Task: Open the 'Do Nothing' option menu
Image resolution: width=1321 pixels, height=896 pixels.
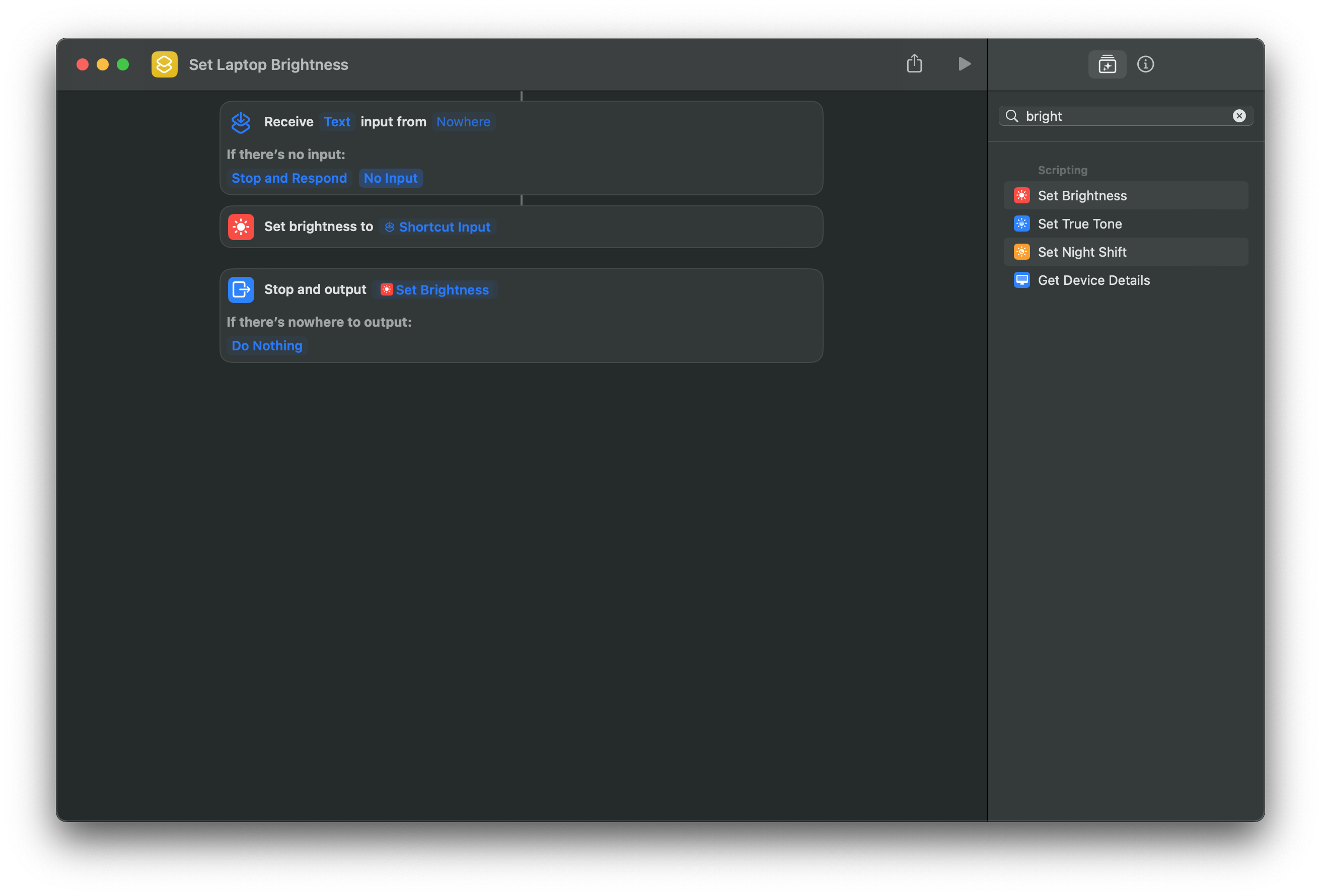Action: (267, 346)
